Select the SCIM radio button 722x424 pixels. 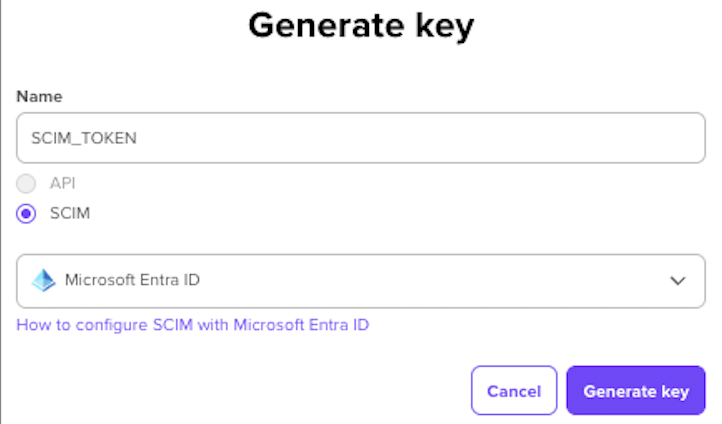(x=28, y=213)
